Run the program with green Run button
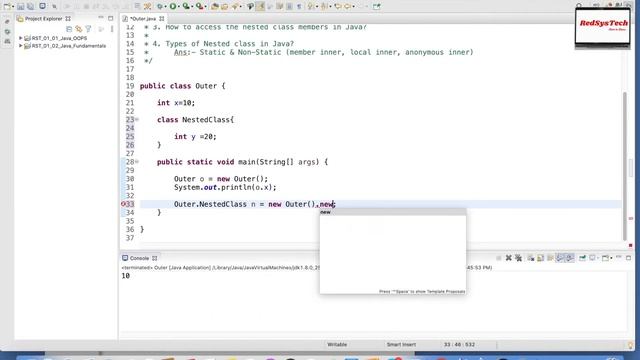 coord(173,7)
